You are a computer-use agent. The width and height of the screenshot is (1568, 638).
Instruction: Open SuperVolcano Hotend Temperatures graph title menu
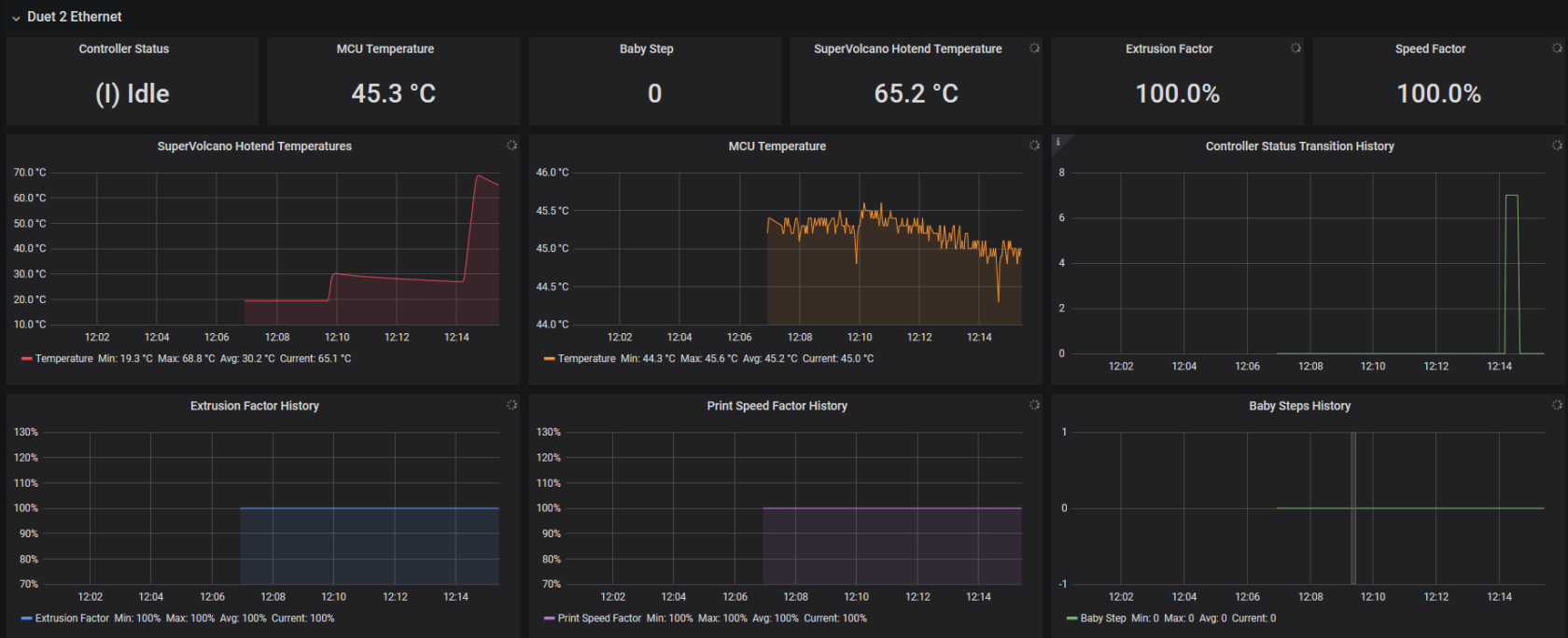click(255, 146)
